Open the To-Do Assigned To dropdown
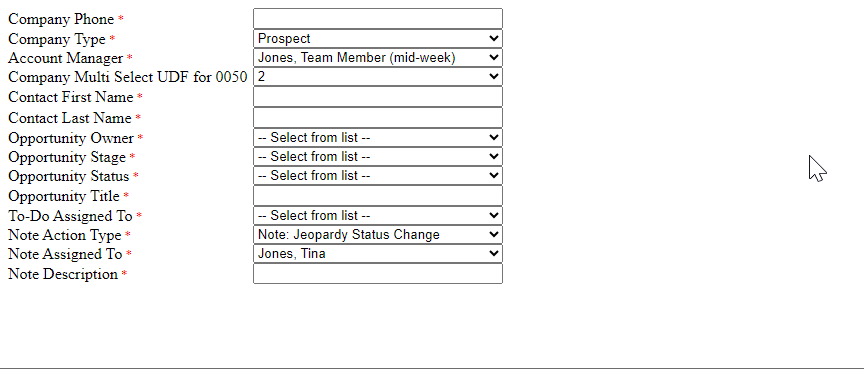 [378, 215]
